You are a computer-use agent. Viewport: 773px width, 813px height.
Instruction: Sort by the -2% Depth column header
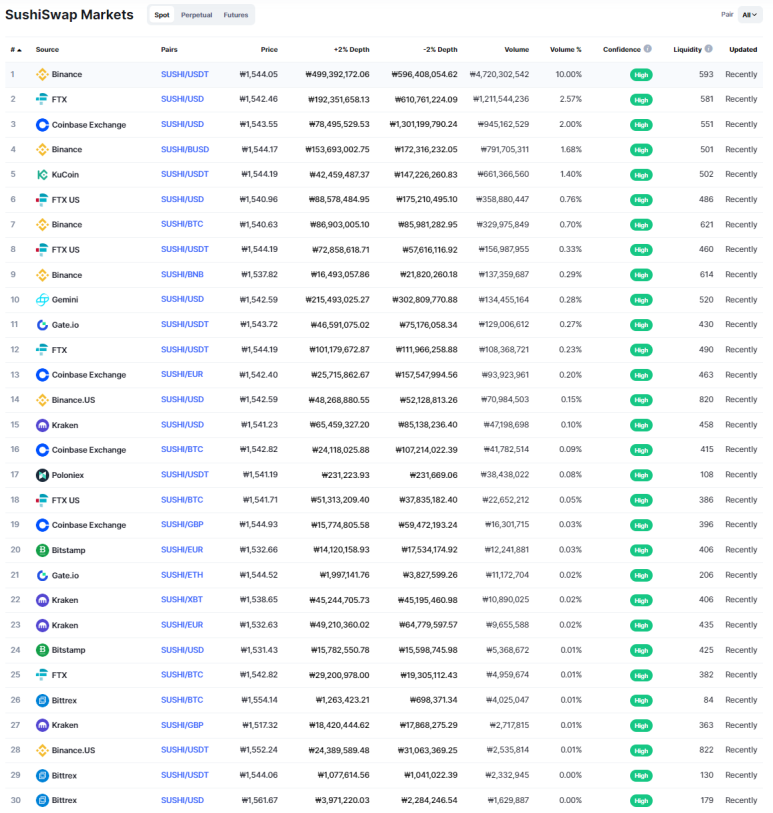pos(440,50)
